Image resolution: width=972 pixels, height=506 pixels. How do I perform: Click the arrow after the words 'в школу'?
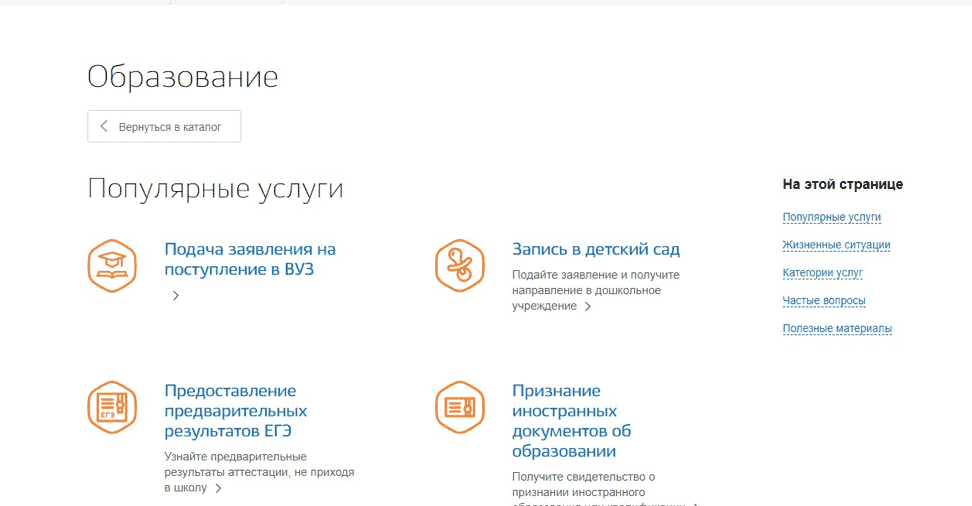[218, 489]
